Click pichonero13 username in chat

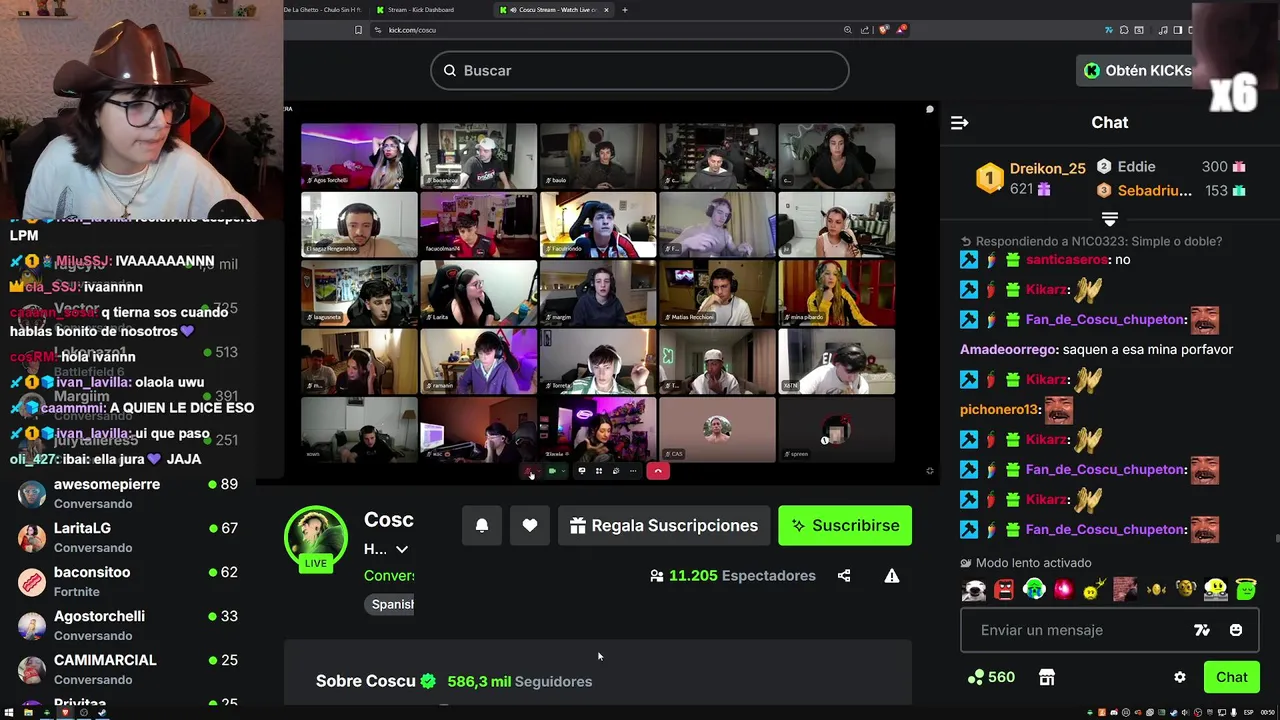coord(1000,410)
